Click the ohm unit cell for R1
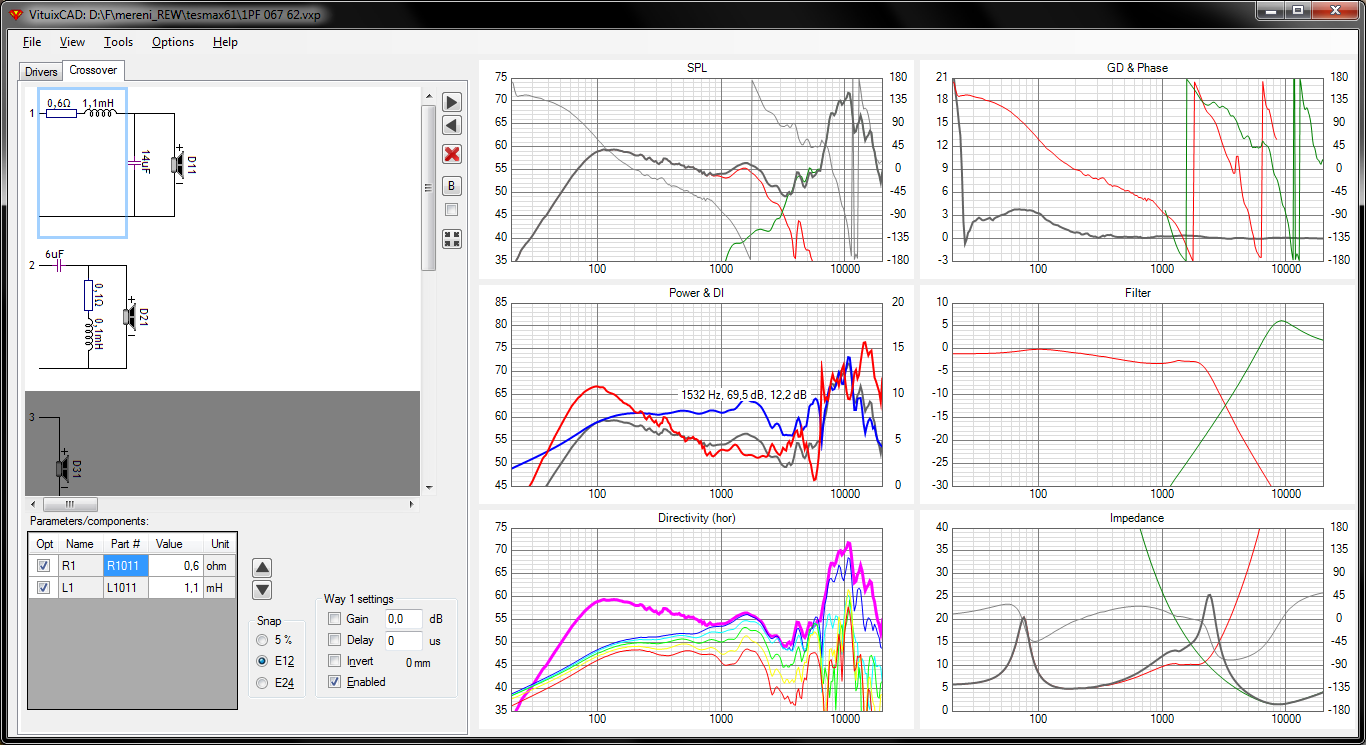The image size is (1366, 745). tap(219, 566)
